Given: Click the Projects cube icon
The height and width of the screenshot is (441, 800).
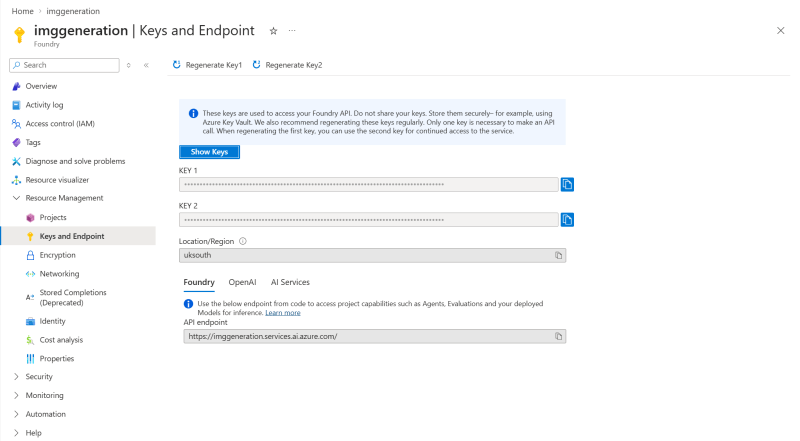Looking at the screenshot, I should click(30, 217).
